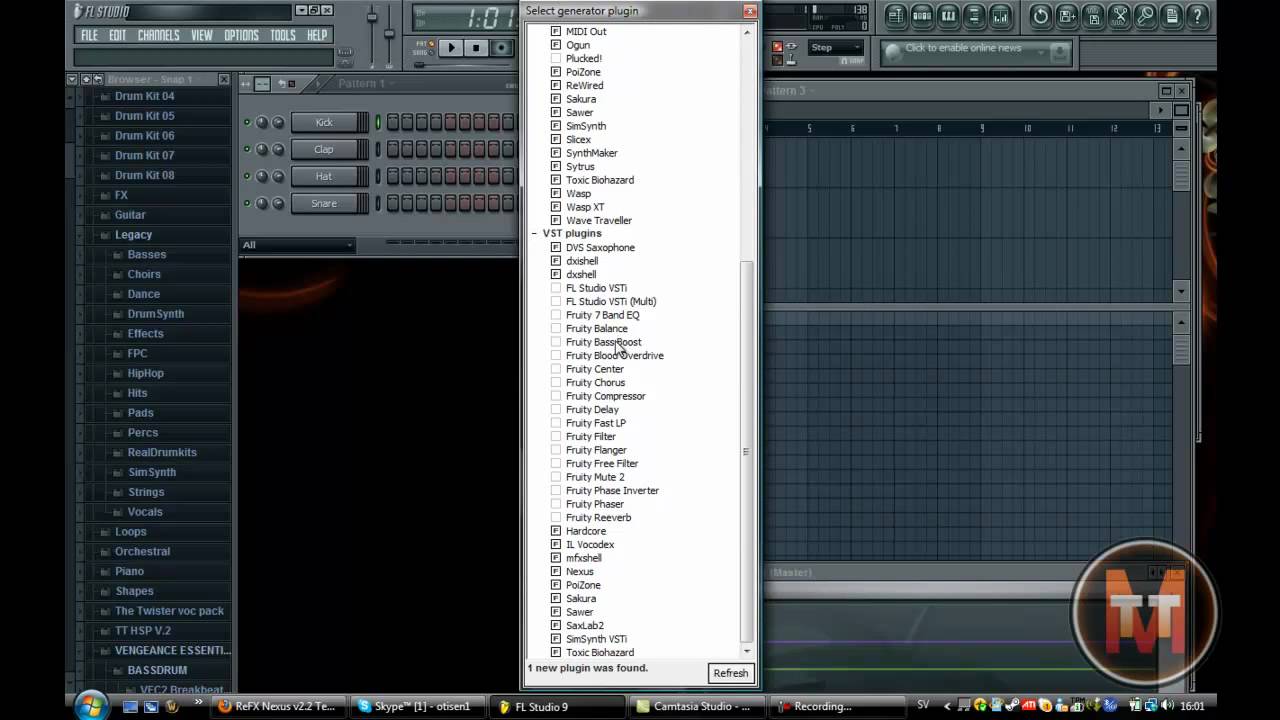Open Camtasia Studio taskbar item
The image size is (1280, 720).
[696, 706]
